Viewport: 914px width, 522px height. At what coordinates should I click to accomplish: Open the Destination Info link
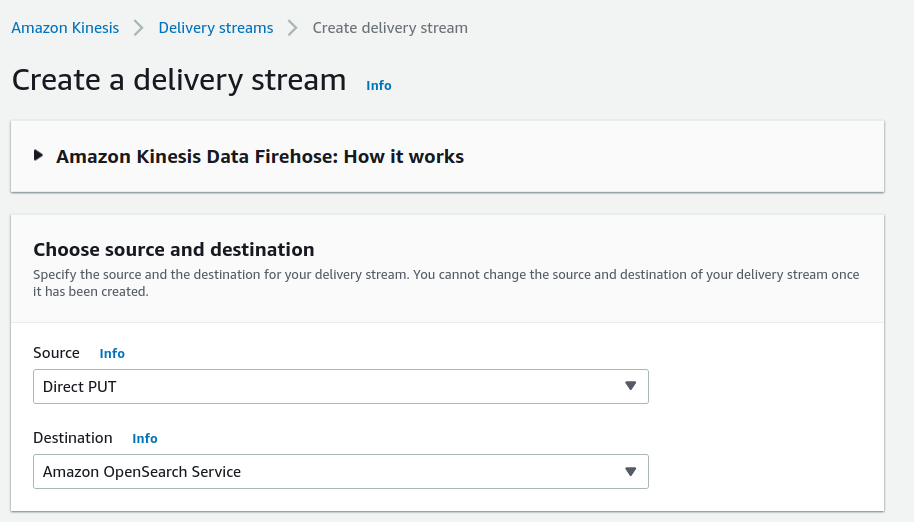(x=145, y=439)
